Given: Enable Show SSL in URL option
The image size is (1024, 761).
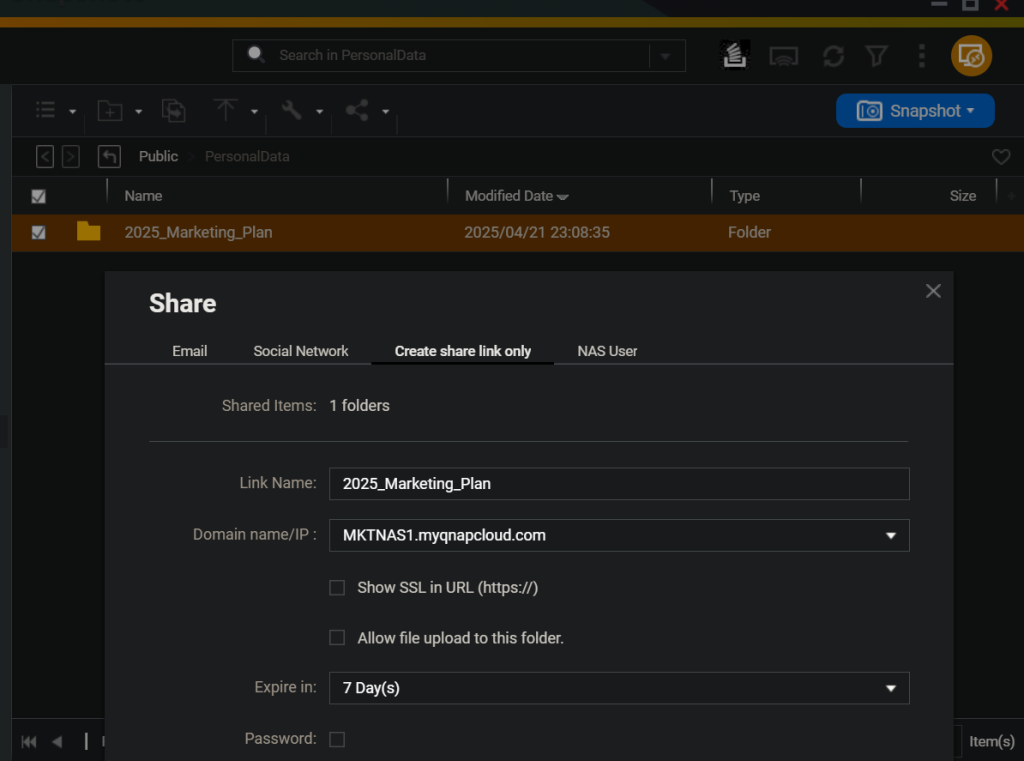Looking at the screenshot, I should click(x=337, y=587).
